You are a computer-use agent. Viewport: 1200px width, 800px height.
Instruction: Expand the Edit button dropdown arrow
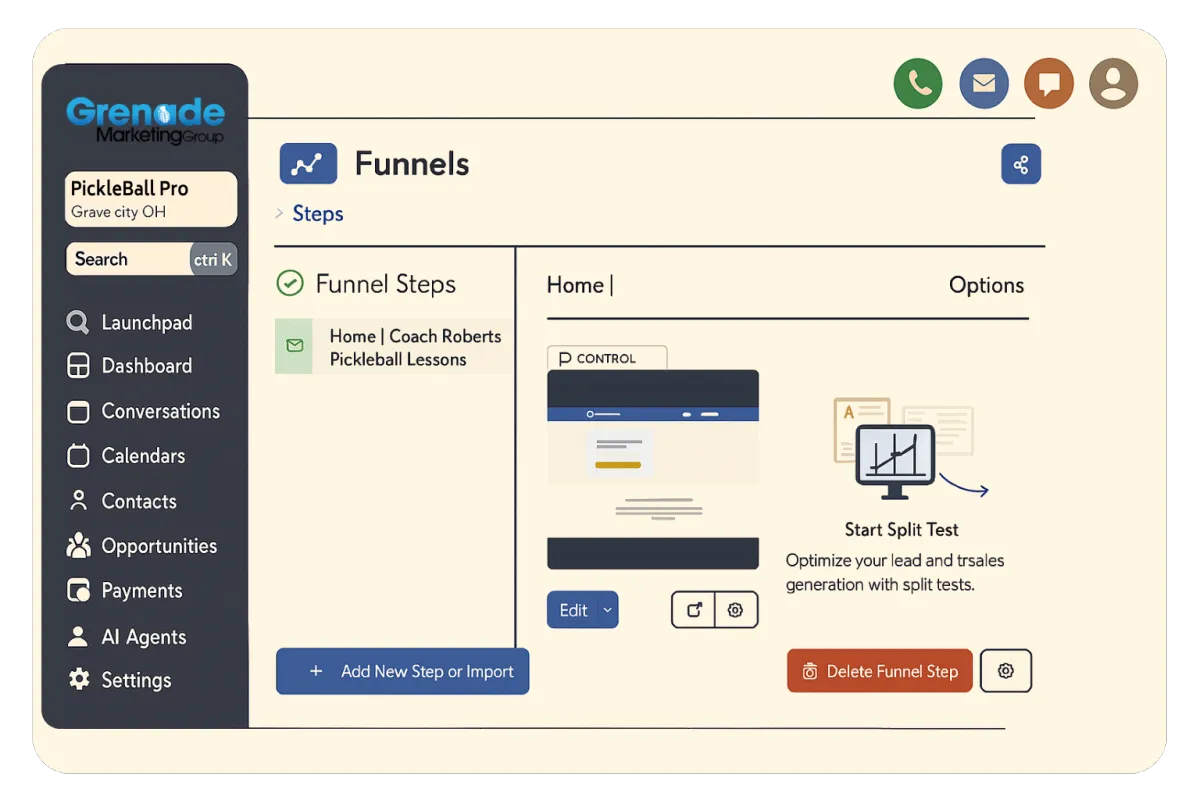click(607, 610)
